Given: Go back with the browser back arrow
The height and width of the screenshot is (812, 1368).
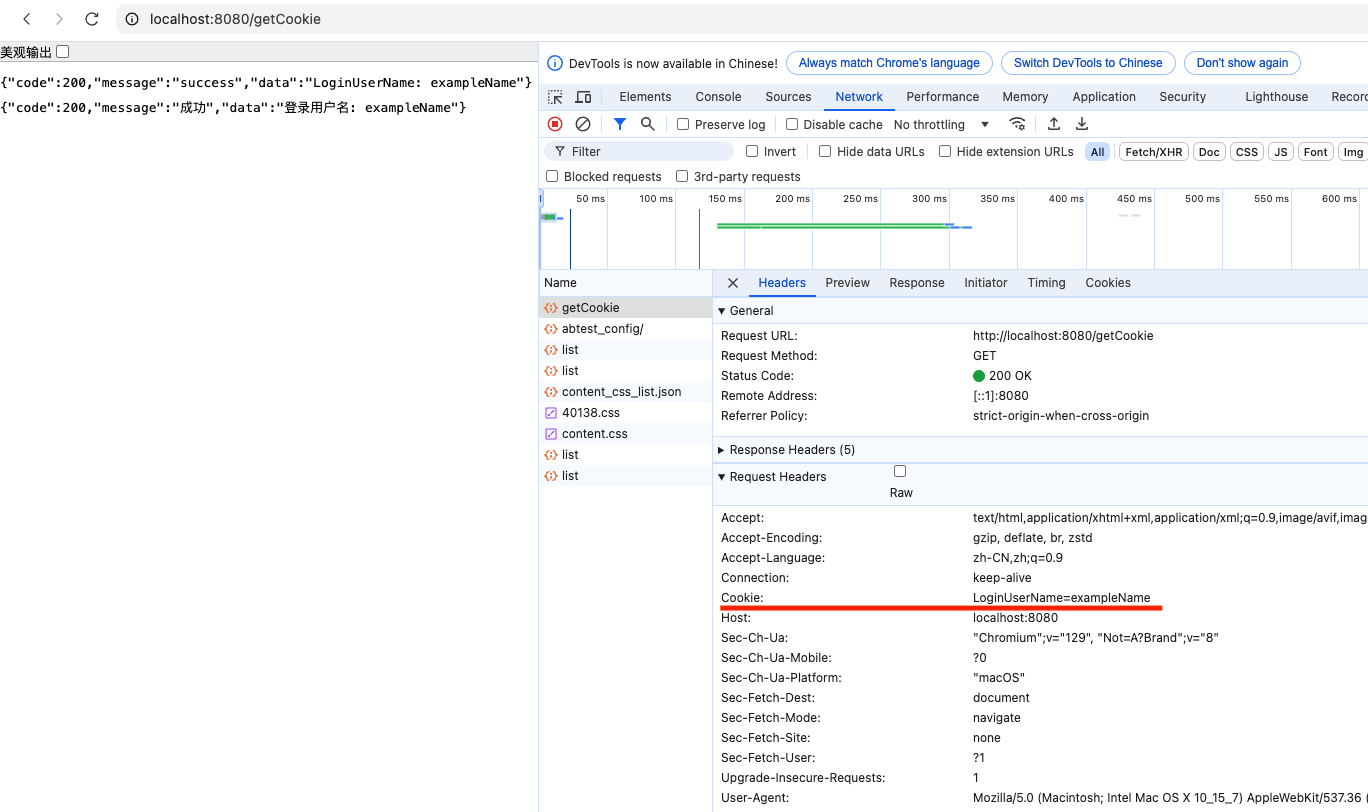Looking at the screenshot, I should pos(27,19).
